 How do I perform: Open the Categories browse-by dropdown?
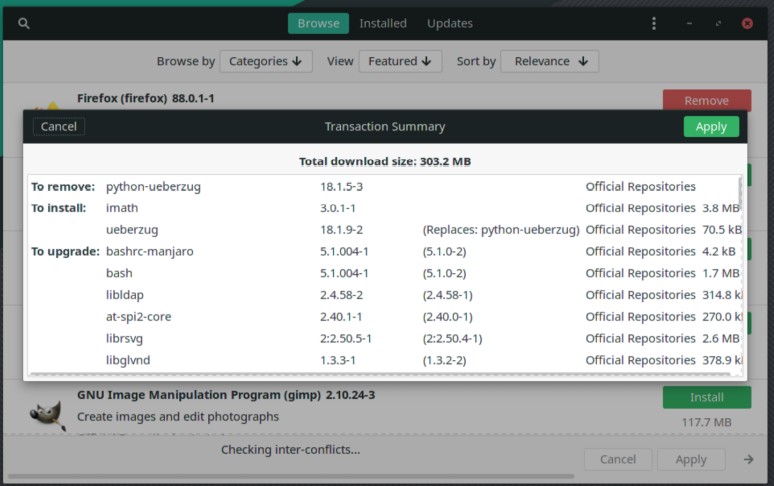pyautogui.click(x=266, y=61)
